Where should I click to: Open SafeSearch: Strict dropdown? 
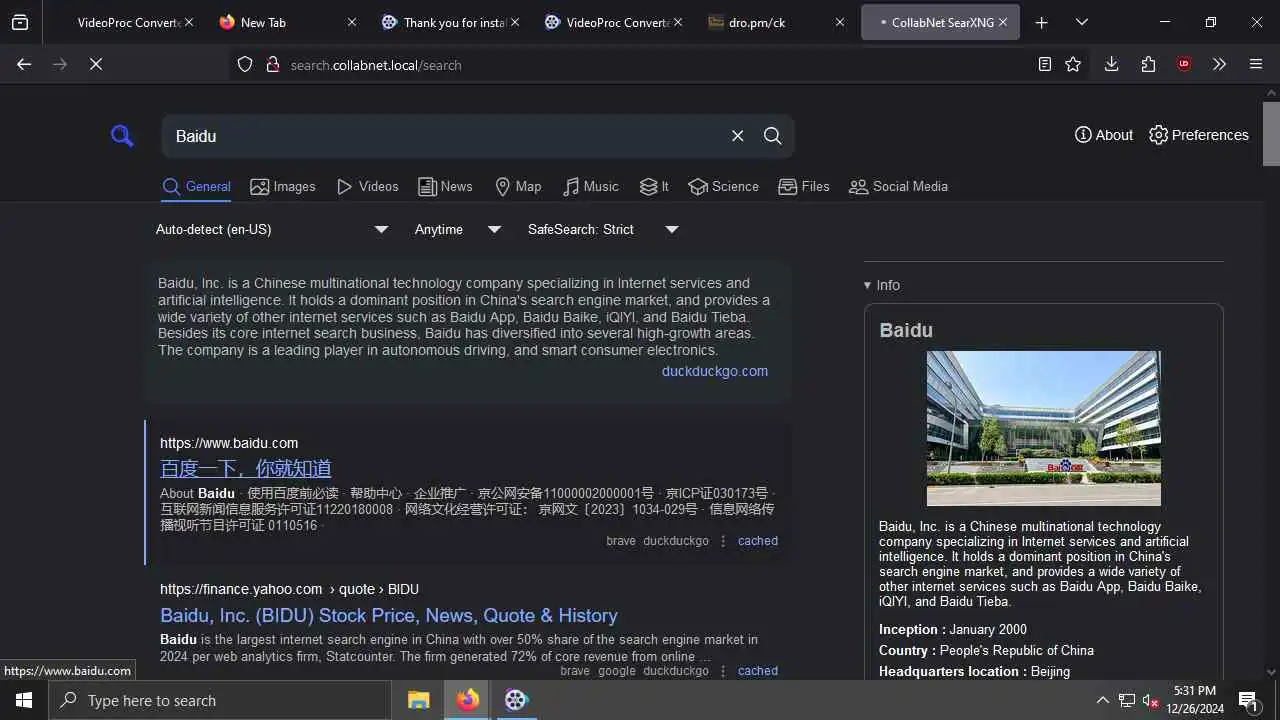(x=603, y=229)
